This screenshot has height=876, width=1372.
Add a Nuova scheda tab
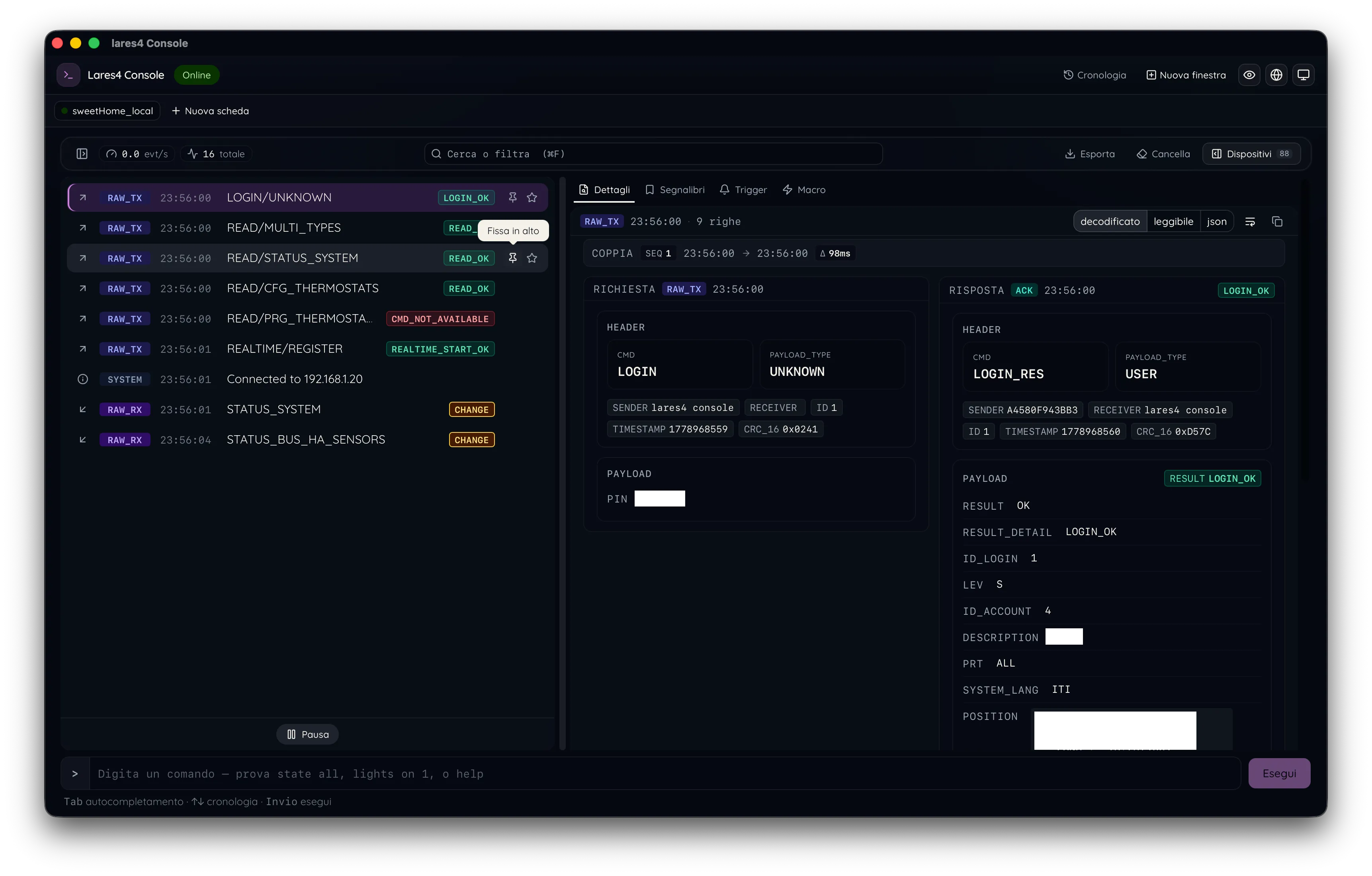click(x=210, y=111)
